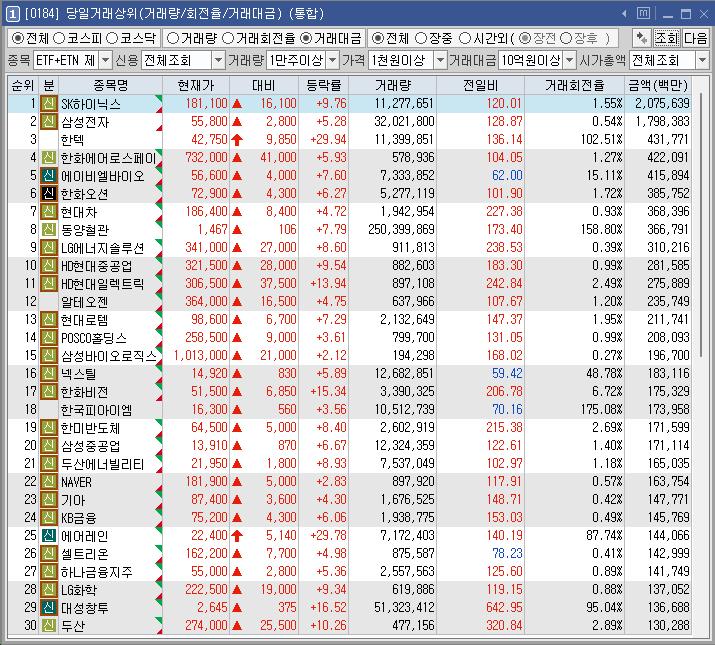Viewport: 715px width, 645px height.
Task: Click the vertical scrollbar of the list
Action: click(701, 226)
